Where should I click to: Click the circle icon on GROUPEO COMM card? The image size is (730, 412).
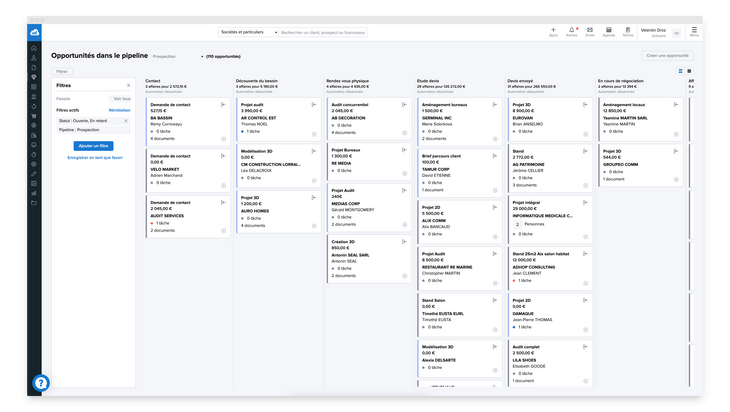[x=676, y=180]
